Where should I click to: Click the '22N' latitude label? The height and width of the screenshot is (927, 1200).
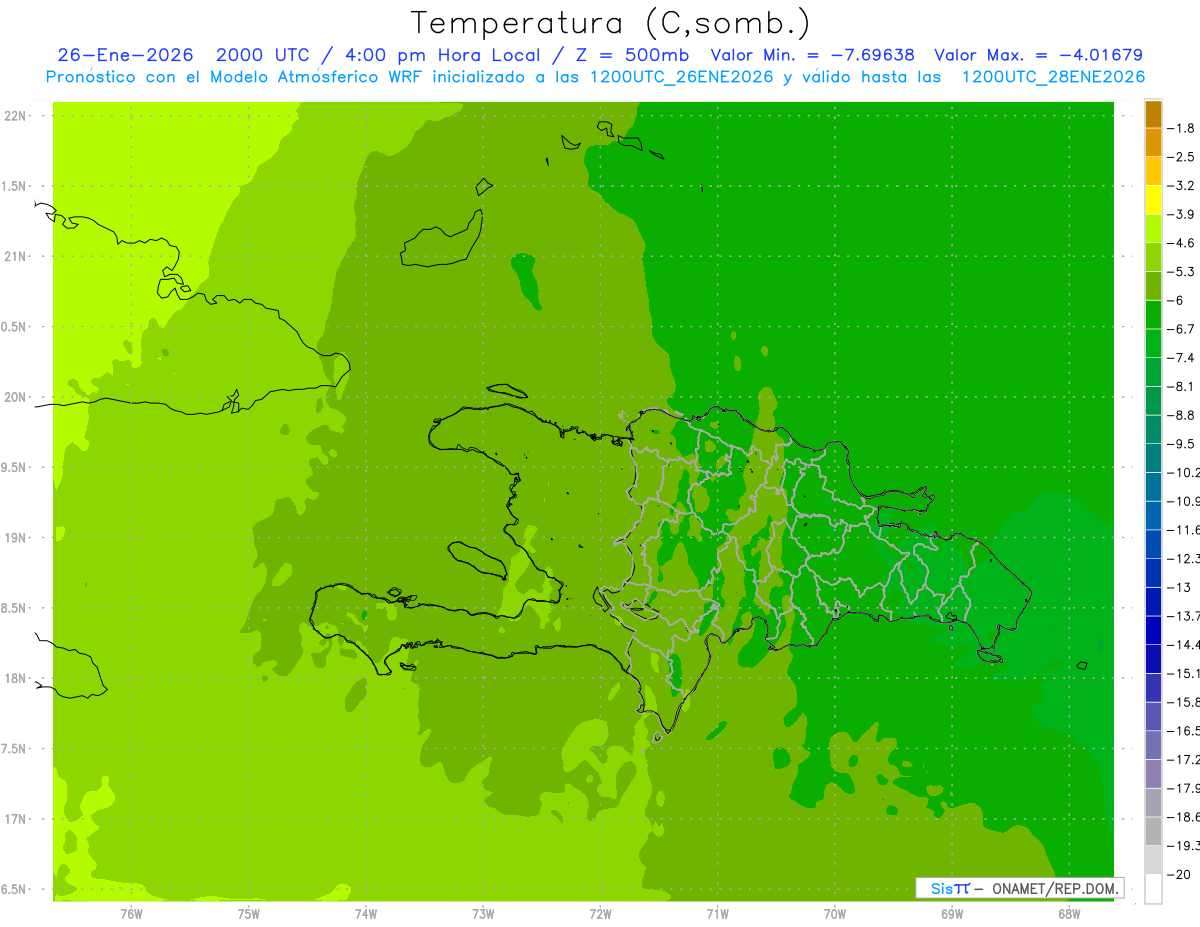pyautogui.click(x=15, y=116)
